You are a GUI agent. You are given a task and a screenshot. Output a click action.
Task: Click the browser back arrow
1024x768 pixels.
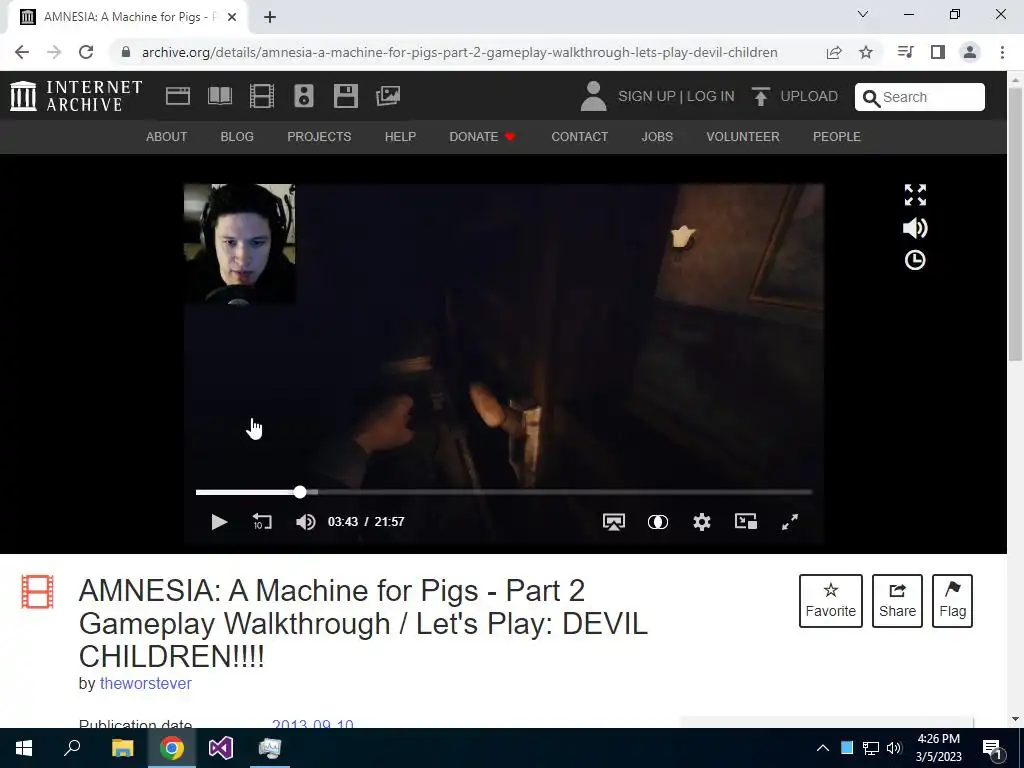(22, 52)
